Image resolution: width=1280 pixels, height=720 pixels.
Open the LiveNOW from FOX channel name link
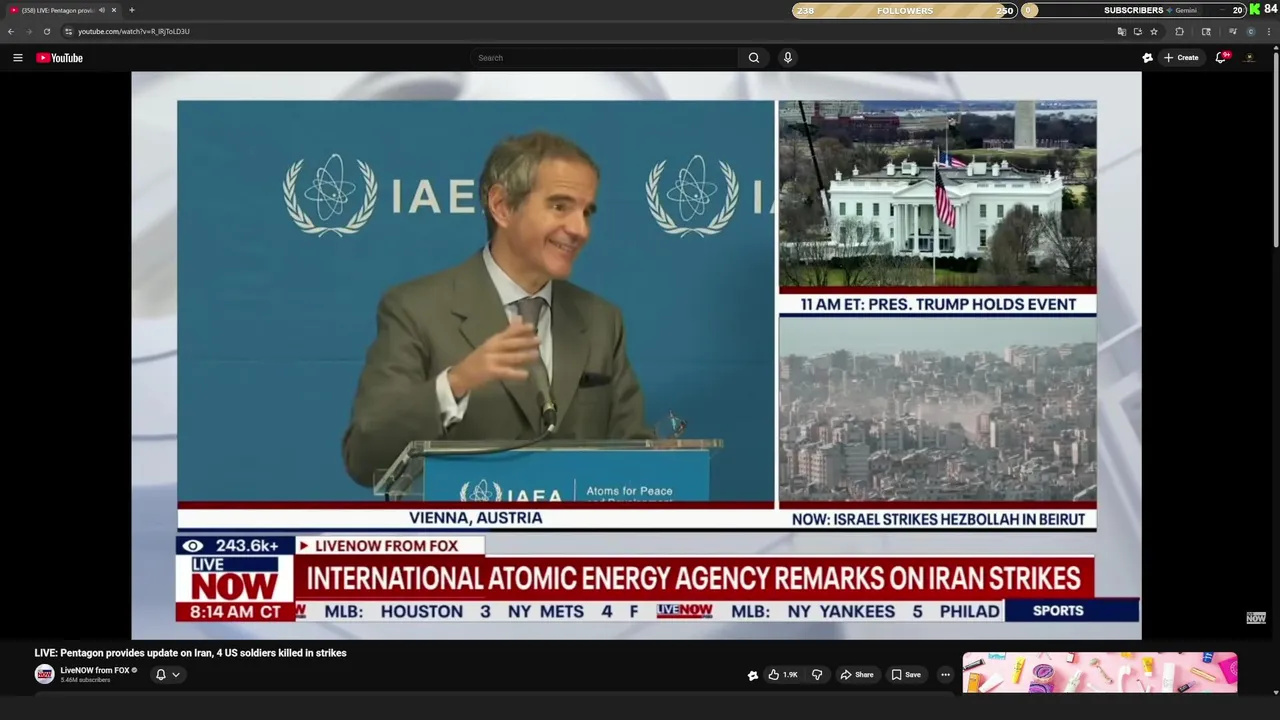tap(95, 670)
